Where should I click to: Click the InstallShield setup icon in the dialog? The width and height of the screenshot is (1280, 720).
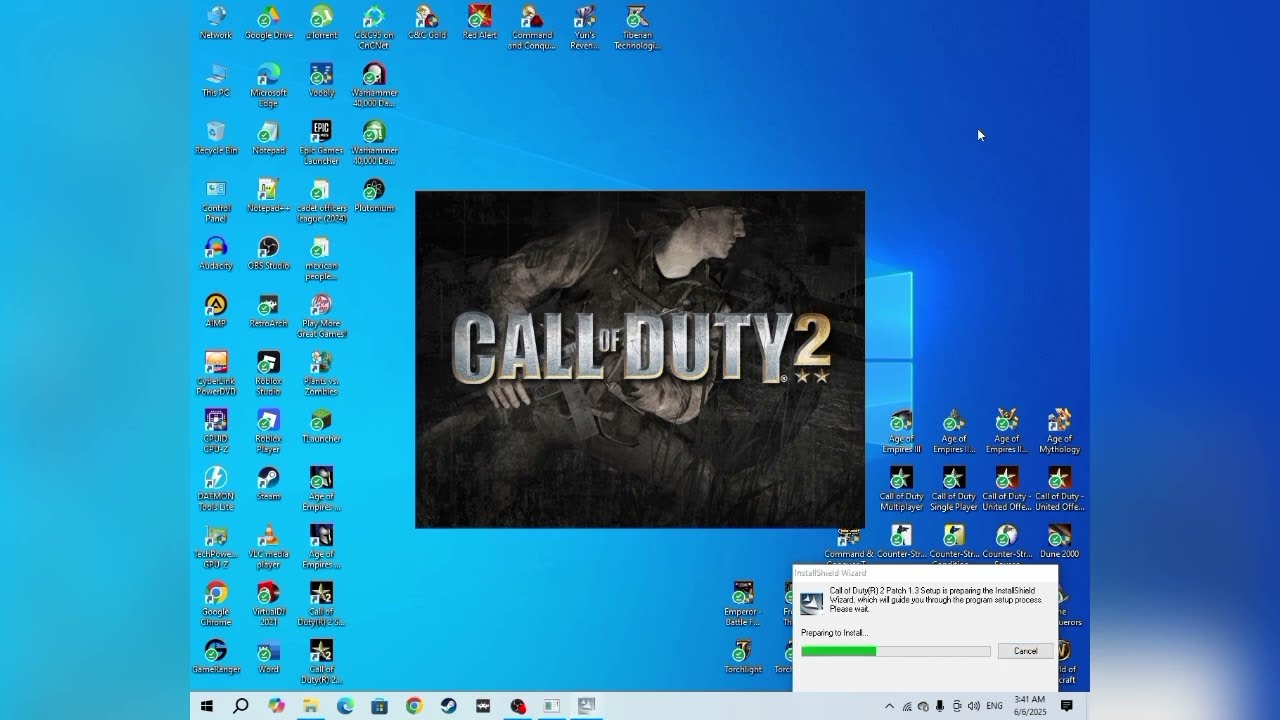point(811,603)
